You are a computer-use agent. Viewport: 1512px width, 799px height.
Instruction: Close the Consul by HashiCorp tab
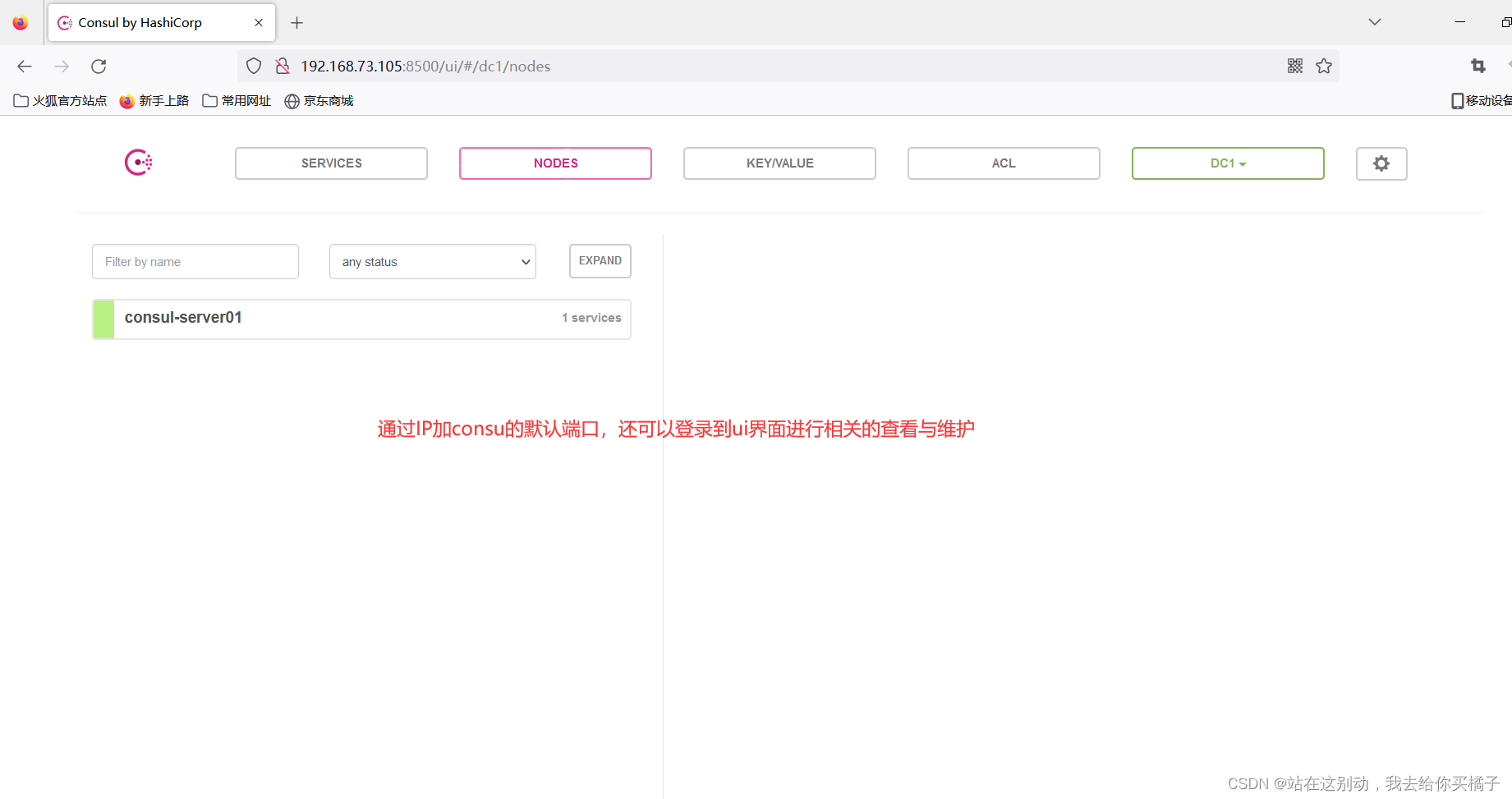click(259, 23)
